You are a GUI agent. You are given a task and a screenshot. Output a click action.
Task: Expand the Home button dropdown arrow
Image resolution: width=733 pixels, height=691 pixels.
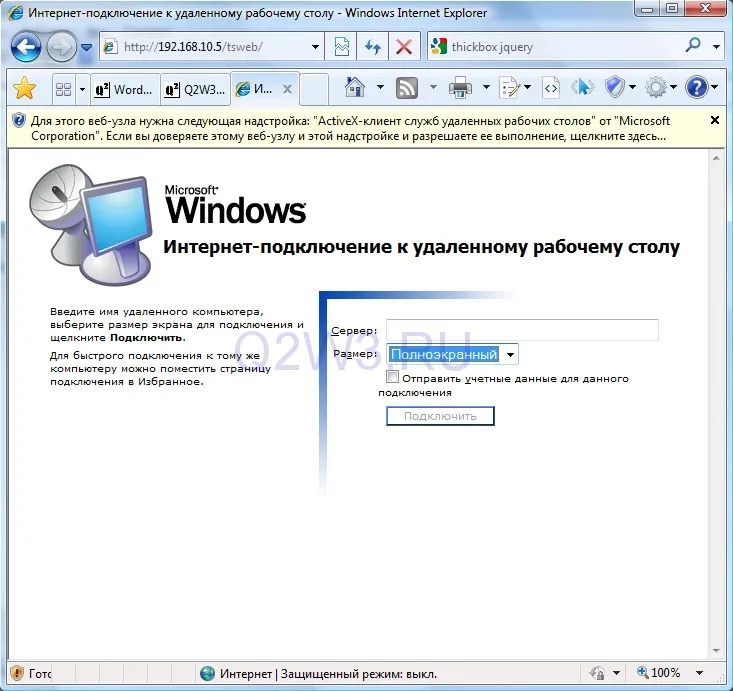[380, 87]
